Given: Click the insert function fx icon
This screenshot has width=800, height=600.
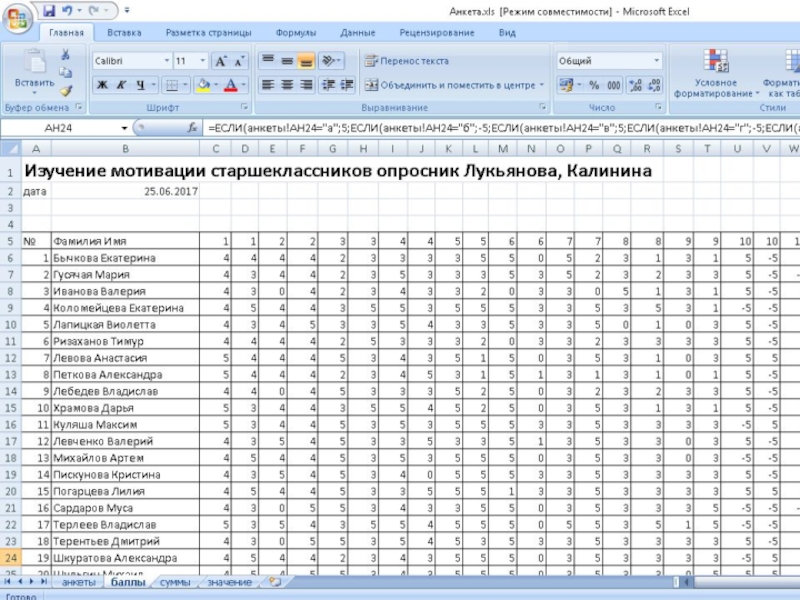Looking at the screenshot, I should click(193, 128).
